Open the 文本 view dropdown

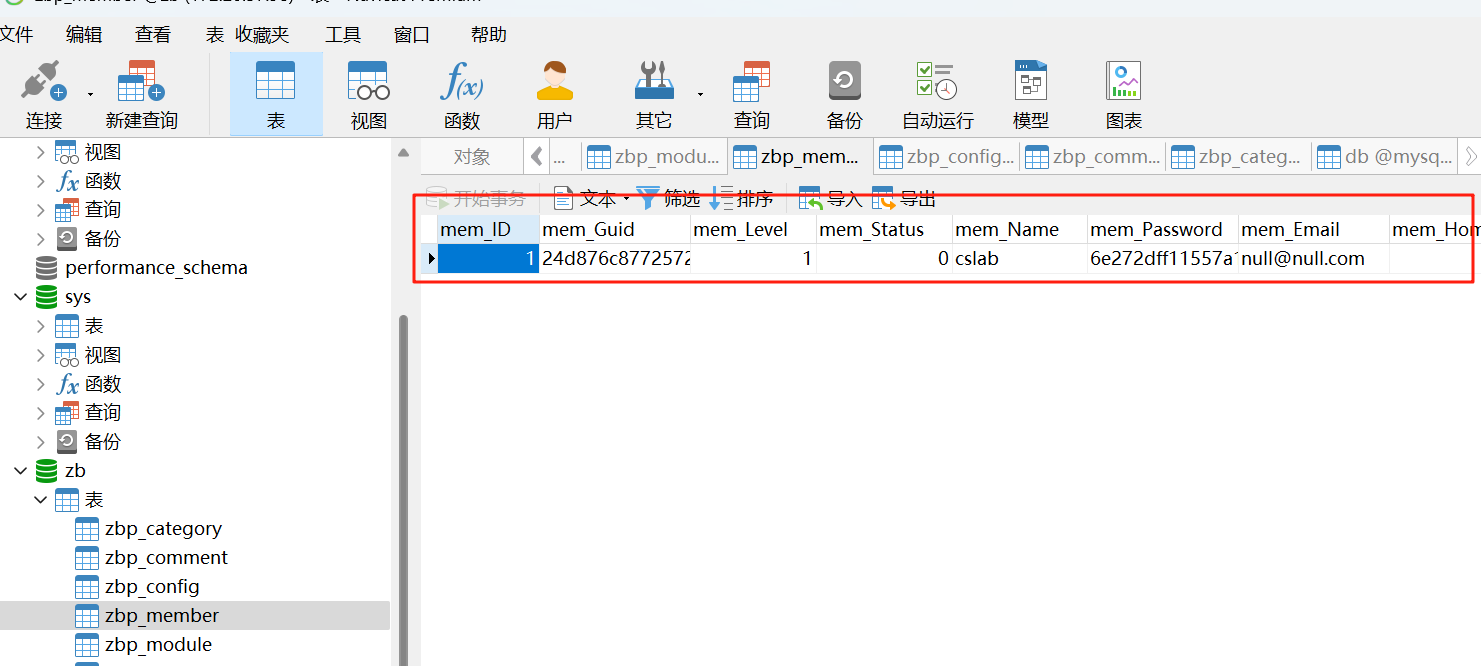[x=591, y=199]
